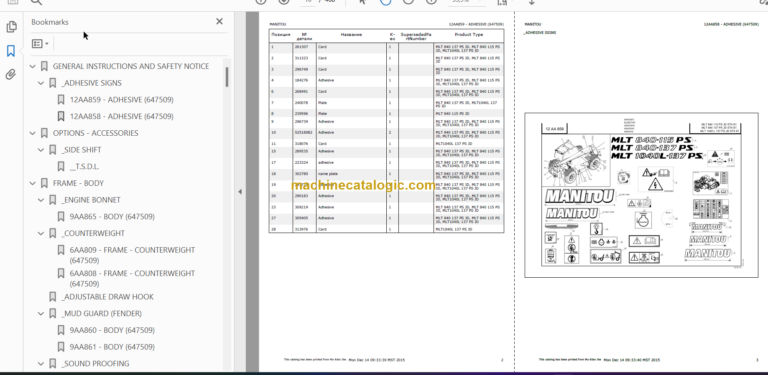Collapse the navigation pane with the arrow handle

(240, 191)
